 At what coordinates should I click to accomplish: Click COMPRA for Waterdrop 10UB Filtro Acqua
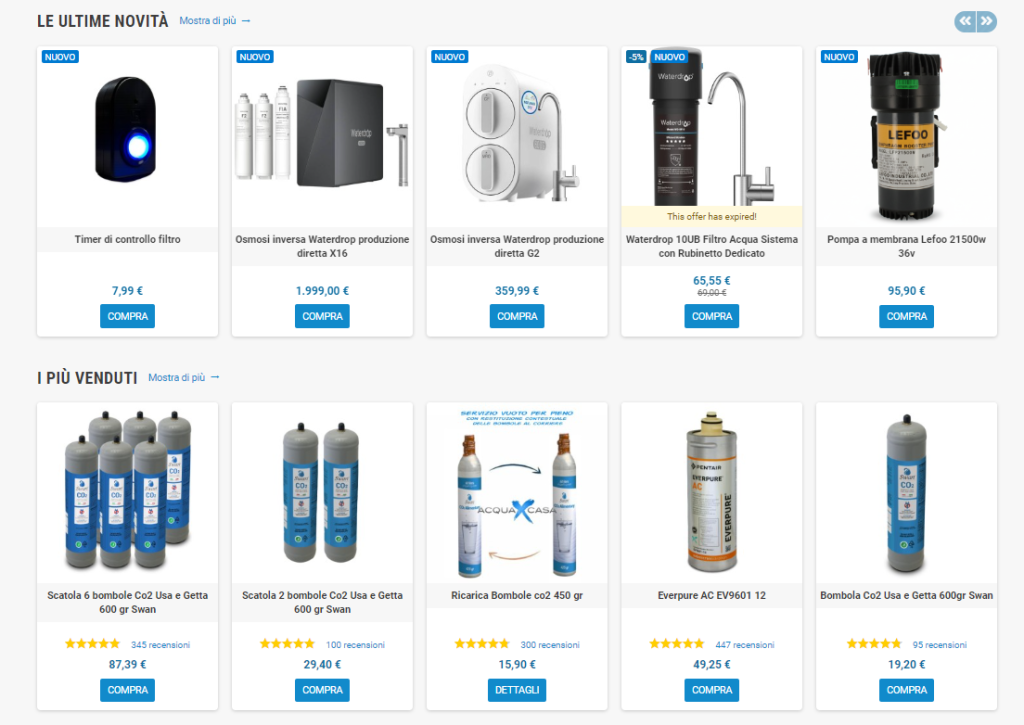712,316
